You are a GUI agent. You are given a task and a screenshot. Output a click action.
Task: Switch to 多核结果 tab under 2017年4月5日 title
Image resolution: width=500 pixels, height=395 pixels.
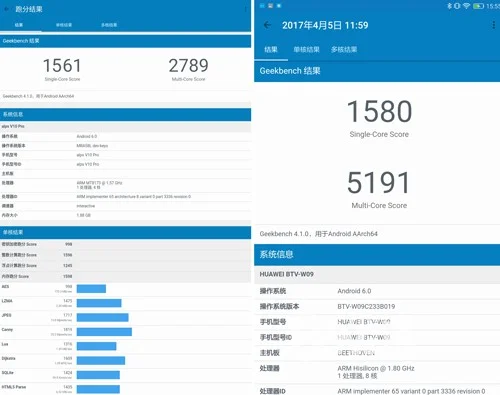(x=344, y=50)
